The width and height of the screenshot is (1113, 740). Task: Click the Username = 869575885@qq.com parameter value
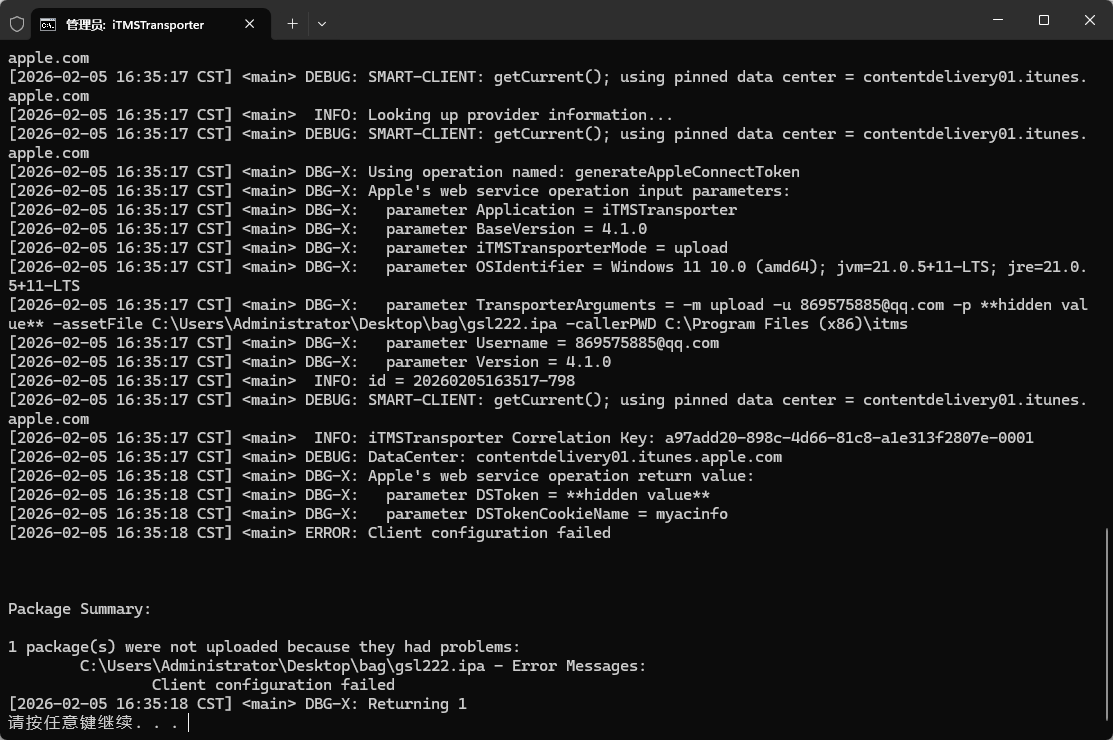647,343
